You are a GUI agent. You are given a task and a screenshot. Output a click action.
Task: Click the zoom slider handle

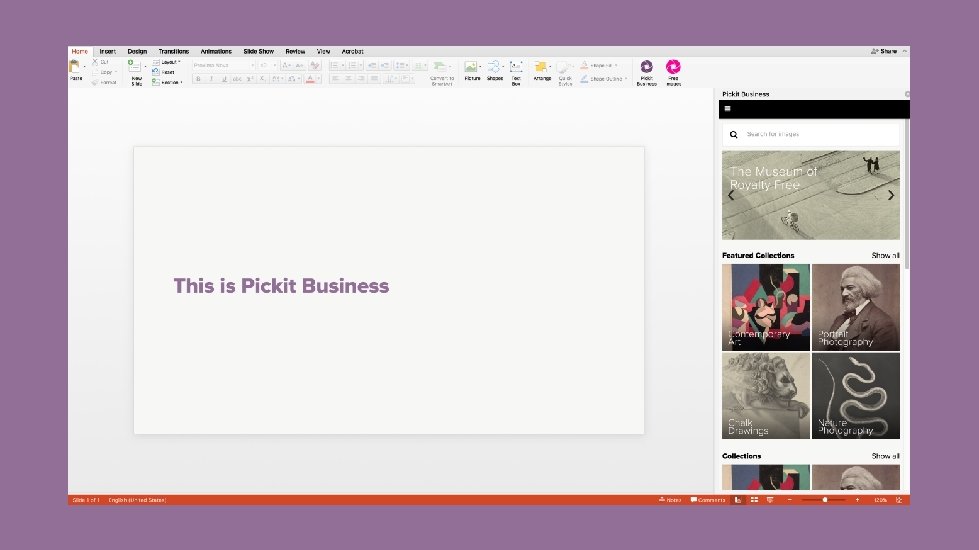click(x=825, y=500)
